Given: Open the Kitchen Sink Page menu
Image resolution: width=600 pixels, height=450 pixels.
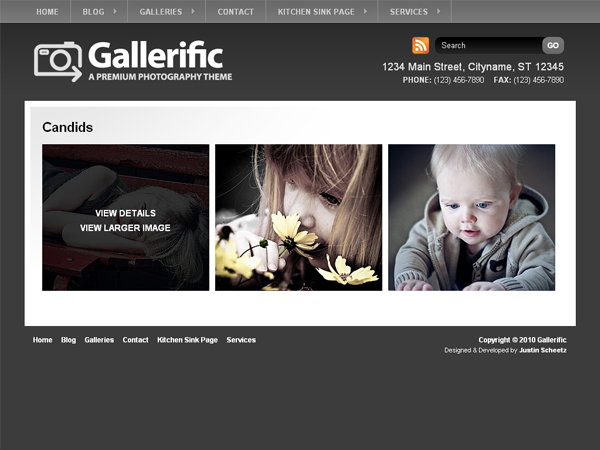Looking at the screenshot, I should click(x=316, y=12).
